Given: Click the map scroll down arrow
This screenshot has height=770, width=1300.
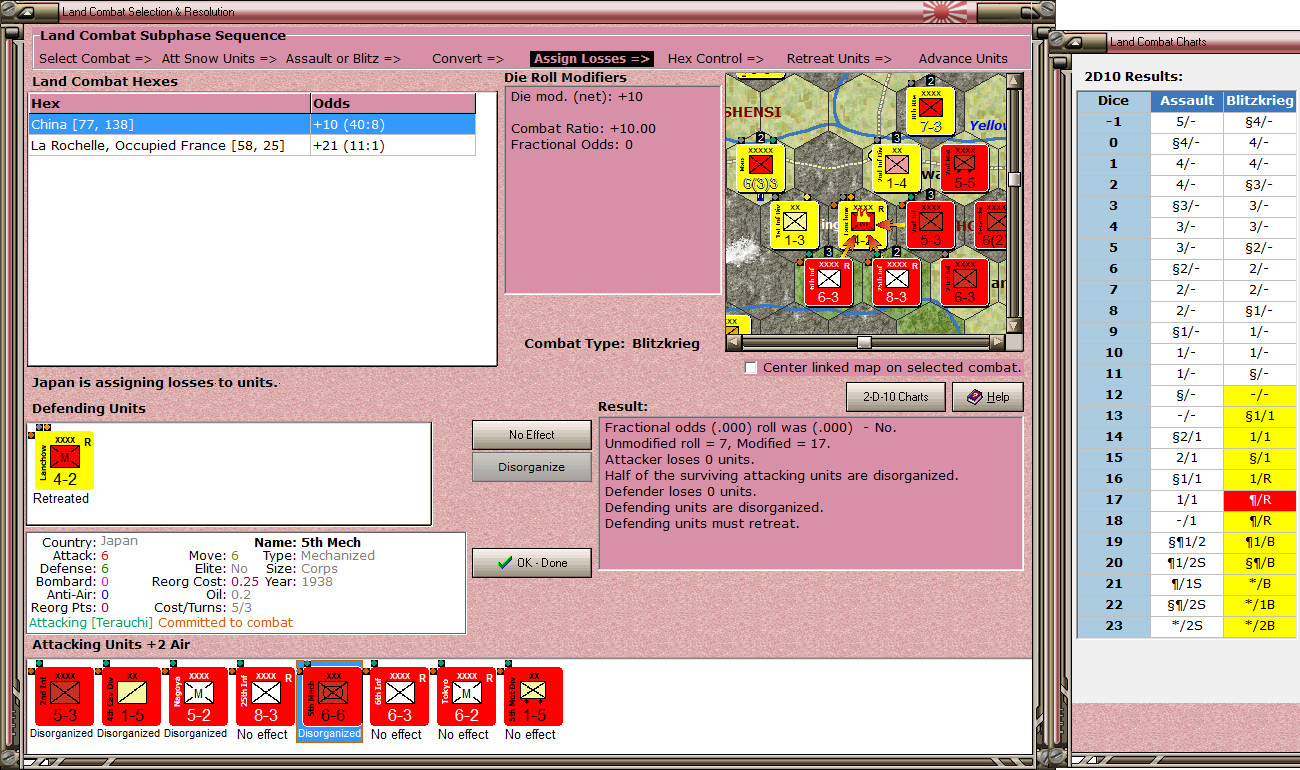Looking at the screenshot, I should pos(1015,326).
